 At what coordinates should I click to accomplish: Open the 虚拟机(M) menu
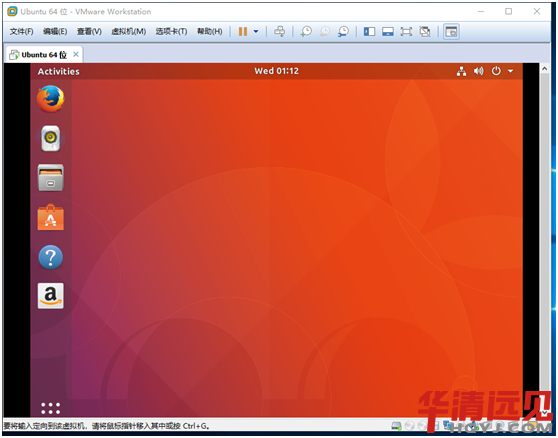pos(129,31)
